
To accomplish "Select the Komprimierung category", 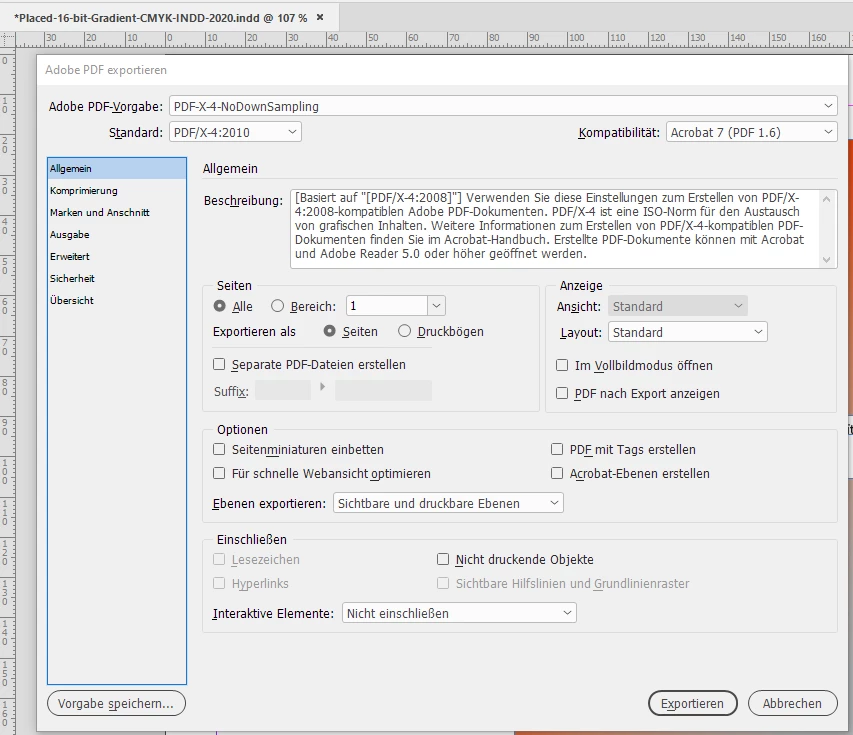I will coord(117,190).
